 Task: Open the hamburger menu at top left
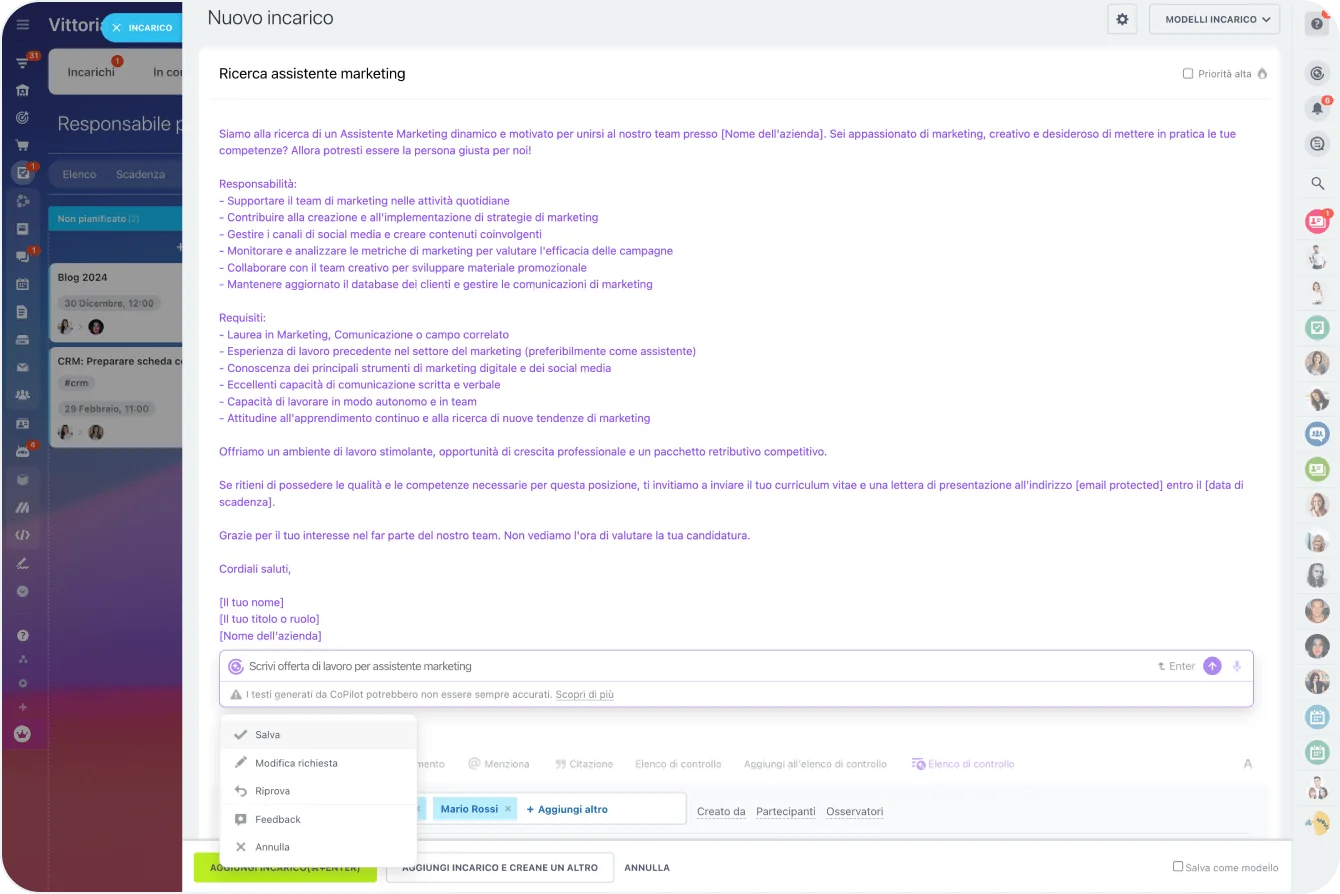tap(23, 25)
